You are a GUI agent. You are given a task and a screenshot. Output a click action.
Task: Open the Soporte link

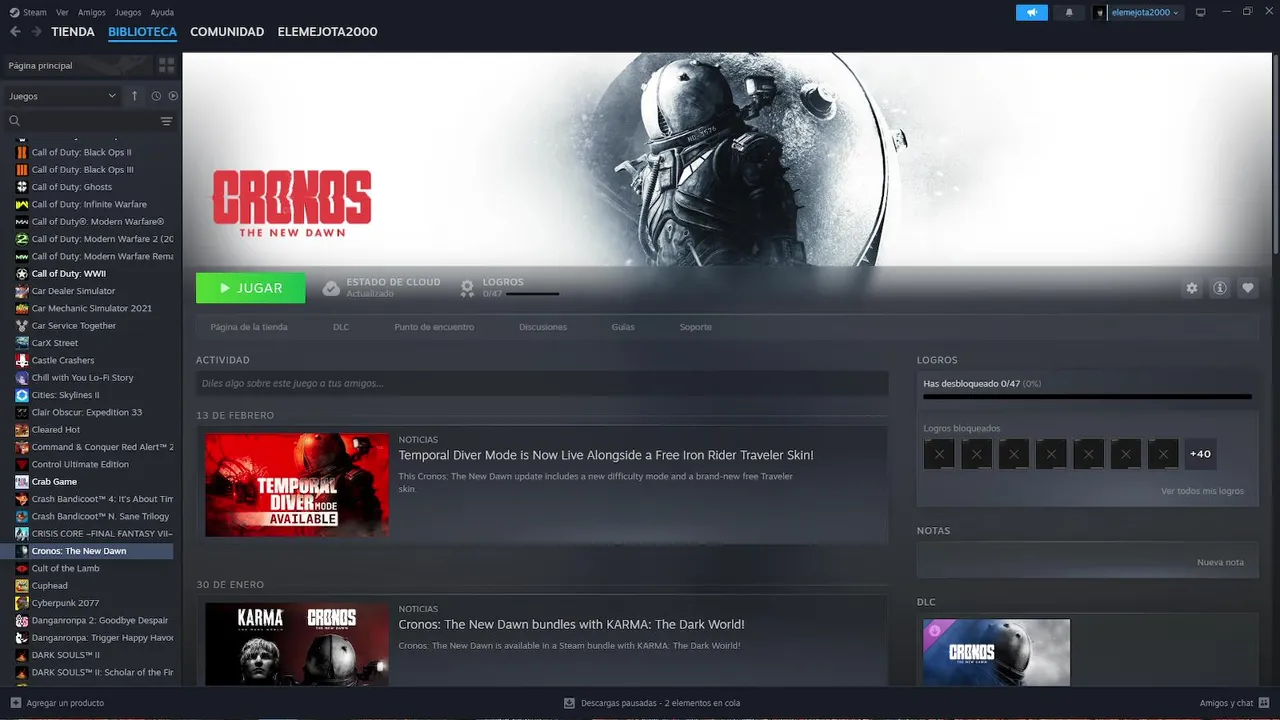(696, 327)
